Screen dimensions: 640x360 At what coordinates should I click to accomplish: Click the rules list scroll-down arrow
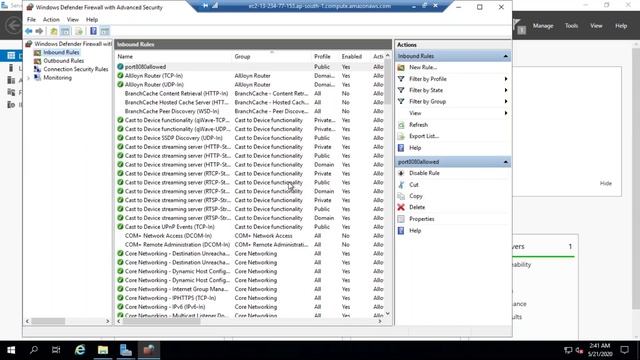(x=388, y=313)
